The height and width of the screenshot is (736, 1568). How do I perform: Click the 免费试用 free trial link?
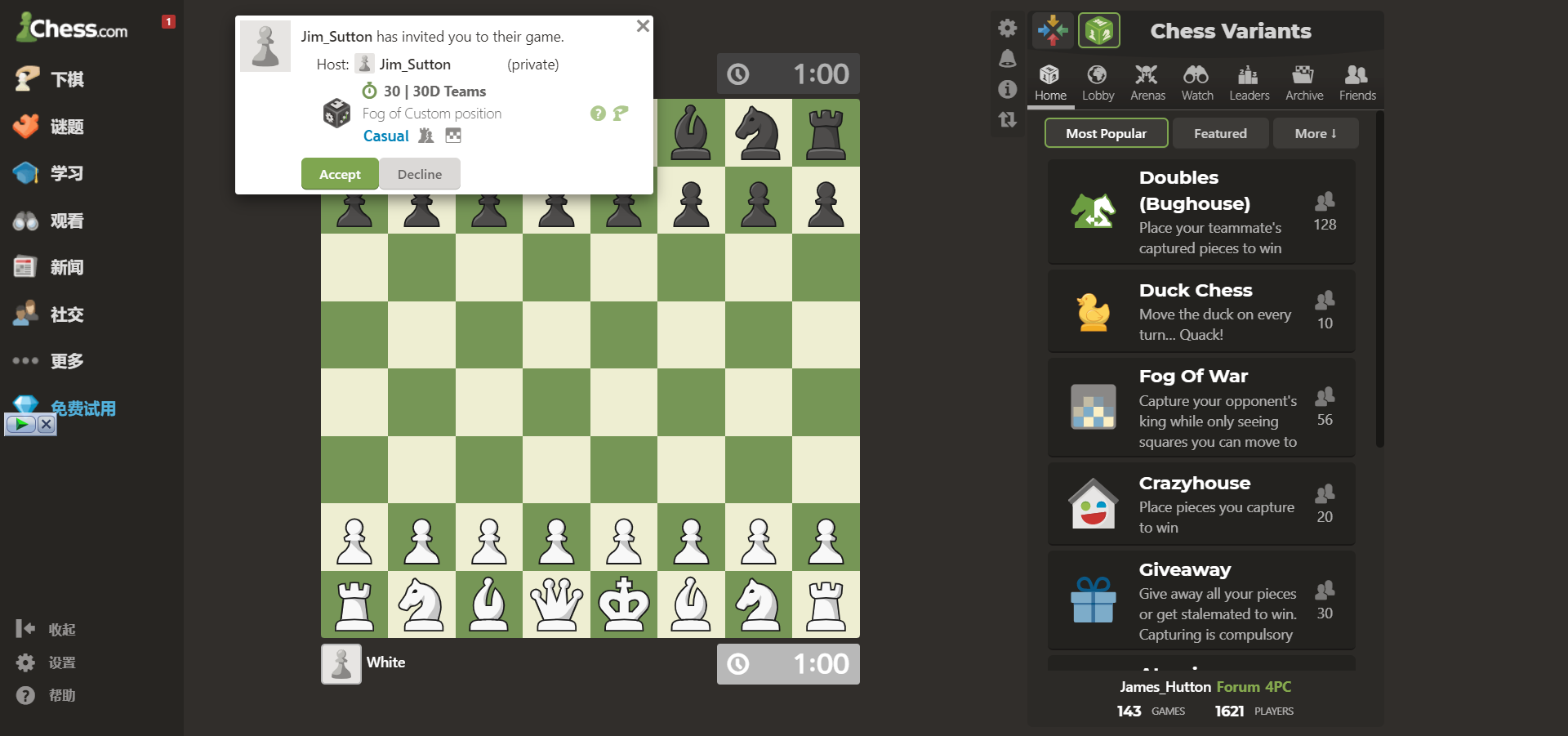point(83,408)
